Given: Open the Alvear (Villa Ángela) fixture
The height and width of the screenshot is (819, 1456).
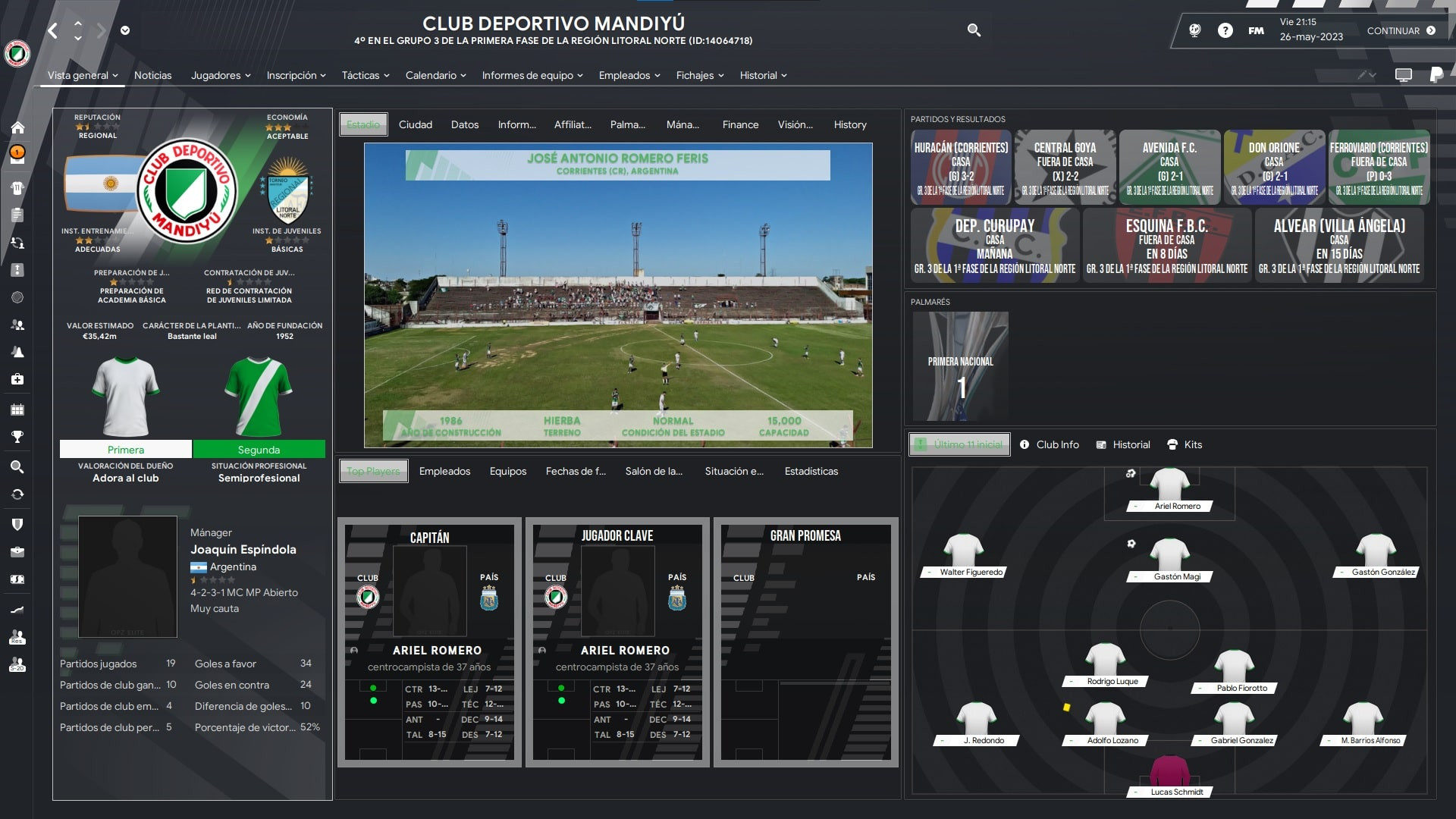Looking at the screenshot, I should pos(1339,246).
